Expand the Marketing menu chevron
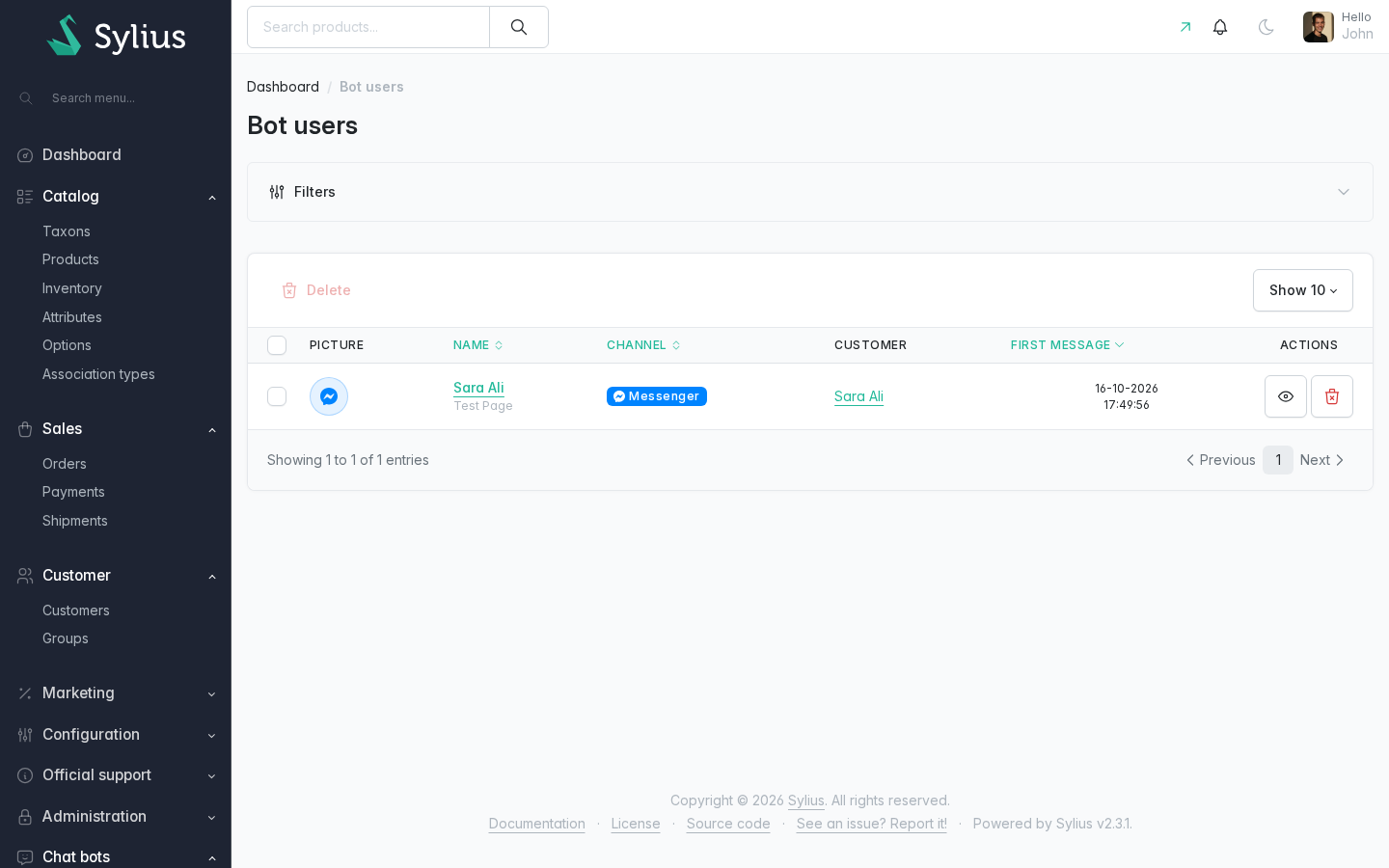This screenshot has height=868, width=1389. click(x=212, y=694)
